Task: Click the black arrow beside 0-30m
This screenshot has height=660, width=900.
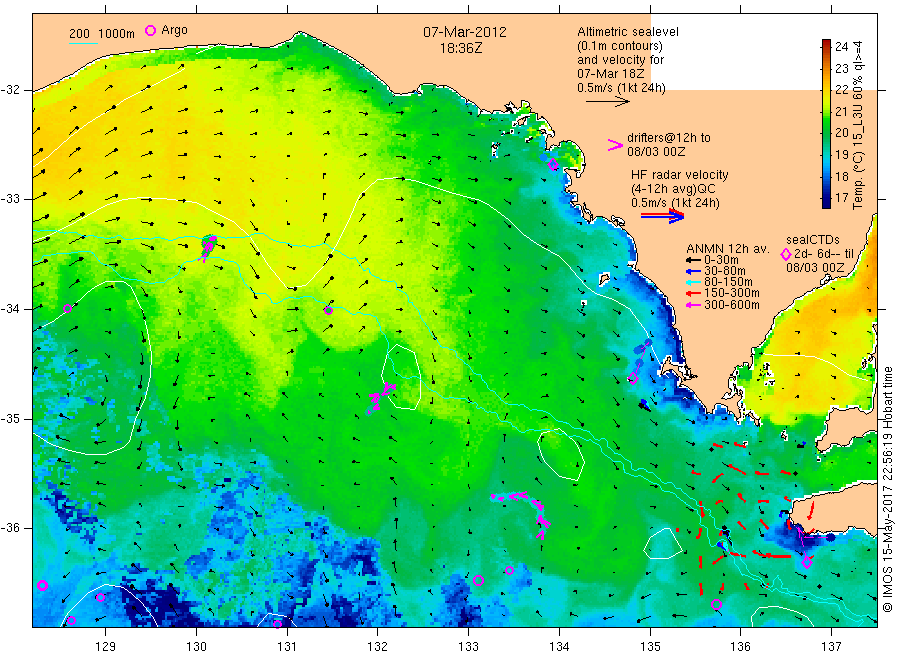Action: (x=693, y=260)
